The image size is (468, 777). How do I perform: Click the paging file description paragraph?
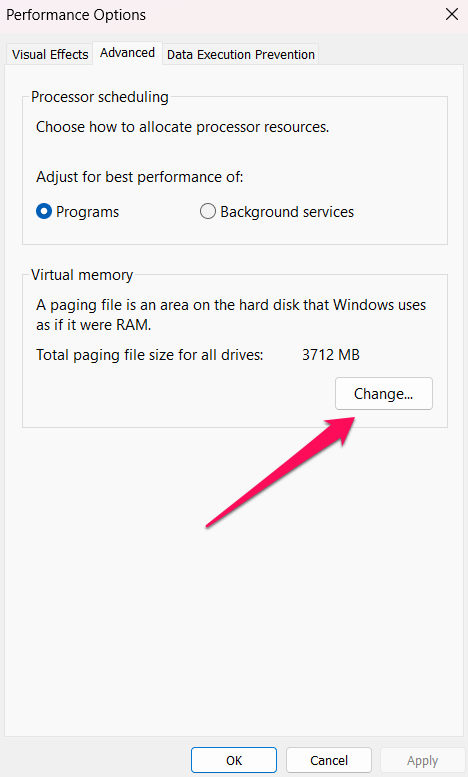pyautogui.click(x=231, y=315)
